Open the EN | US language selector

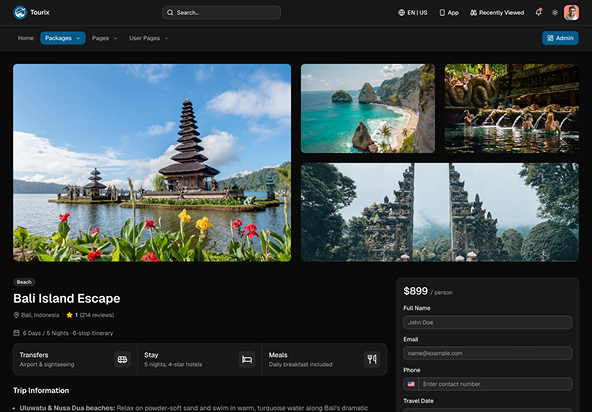click(x=413, y=12)
